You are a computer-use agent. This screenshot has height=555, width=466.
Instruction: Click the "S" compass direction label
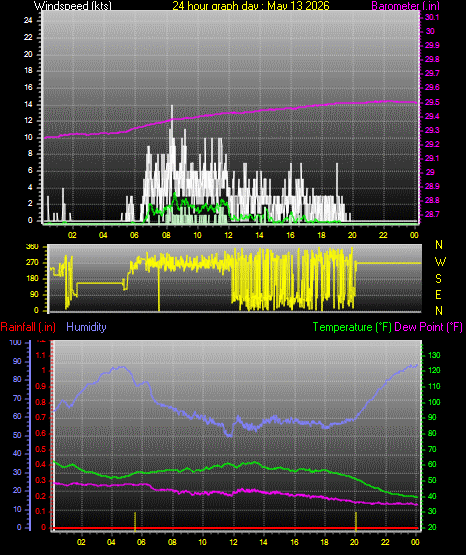coord(438,279)
